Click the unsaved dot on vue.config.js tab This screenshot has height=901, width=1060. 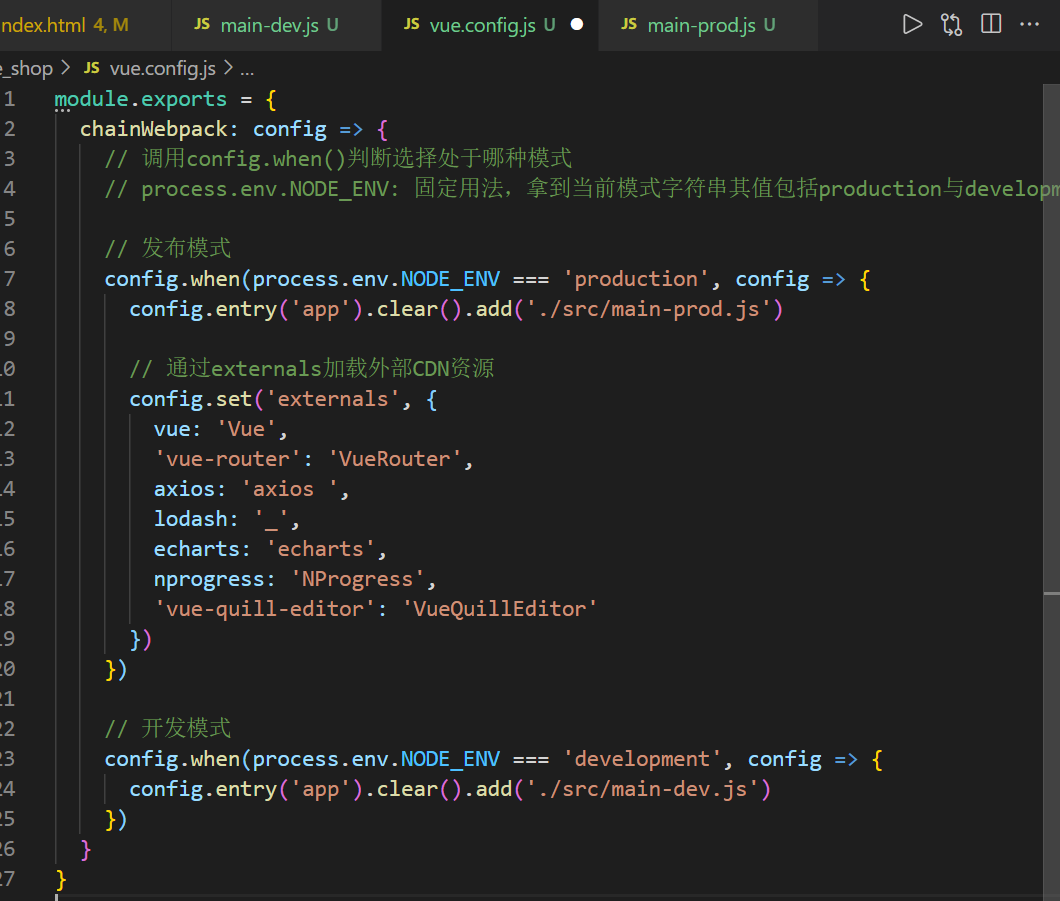coord(576,25)
